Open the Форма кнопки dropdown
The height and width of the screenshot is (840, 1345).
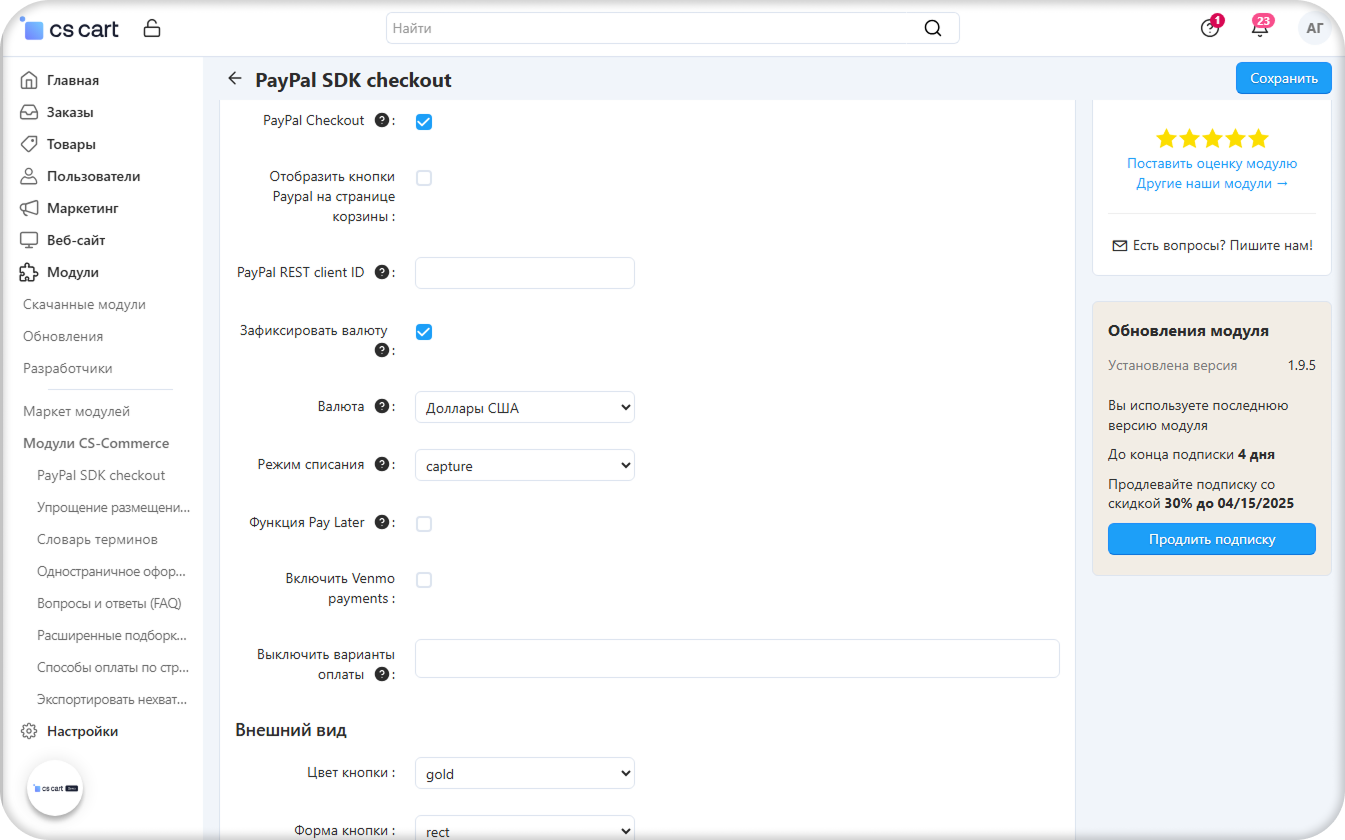tap(525, 828)
